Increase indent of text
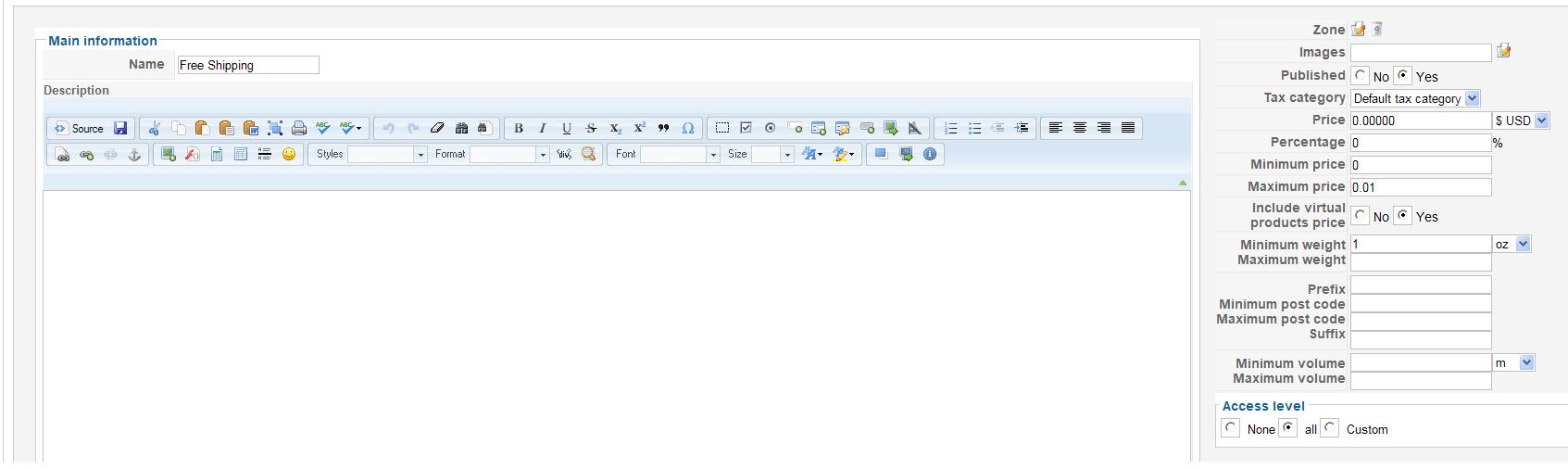The image size is (1568, 469). (1022, 128)
